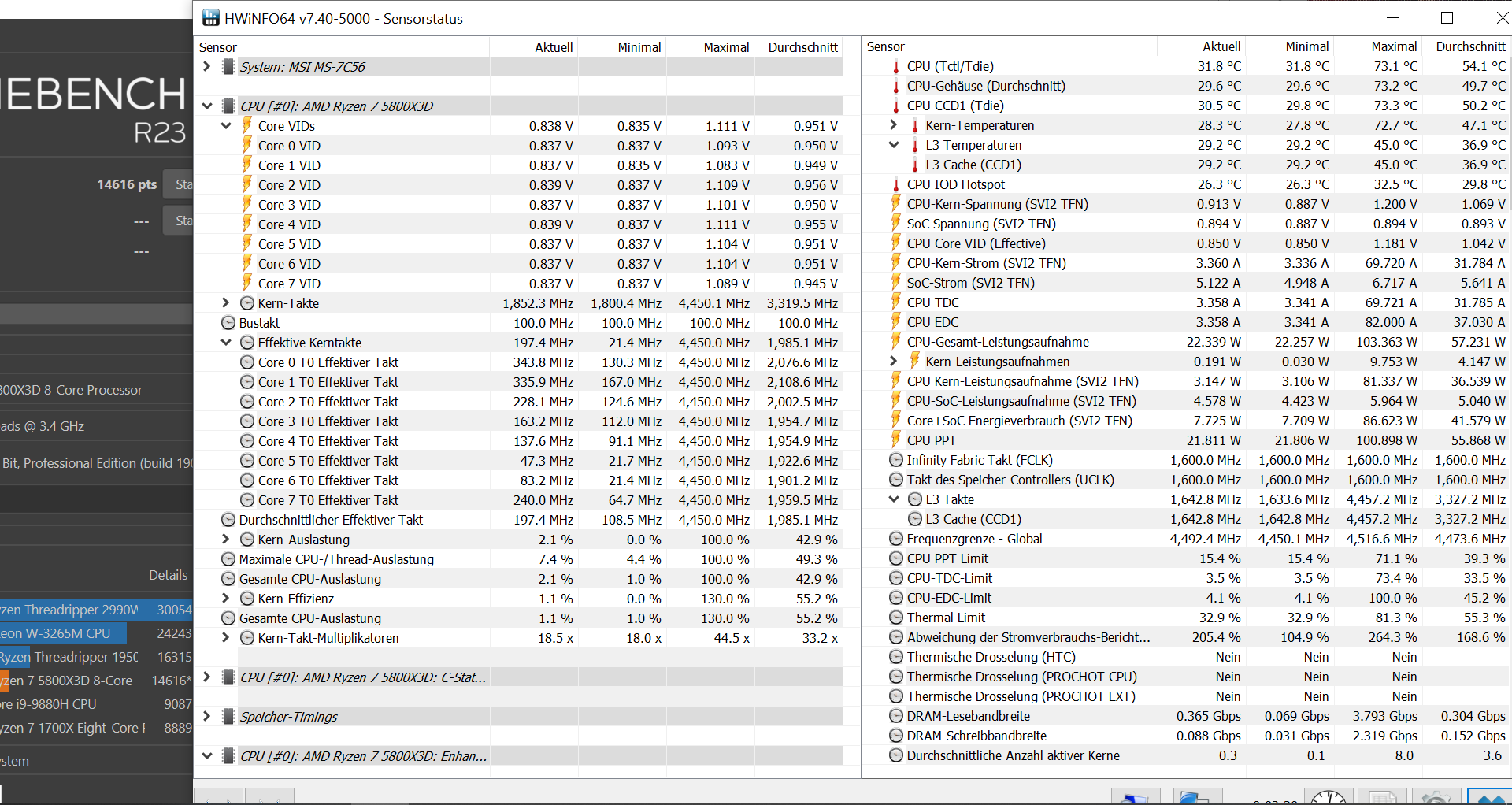Select the Thermische Drosselung (PROCHOT EXT) row
This screenshot has height=805, width=1512.
pos(1187,696)
